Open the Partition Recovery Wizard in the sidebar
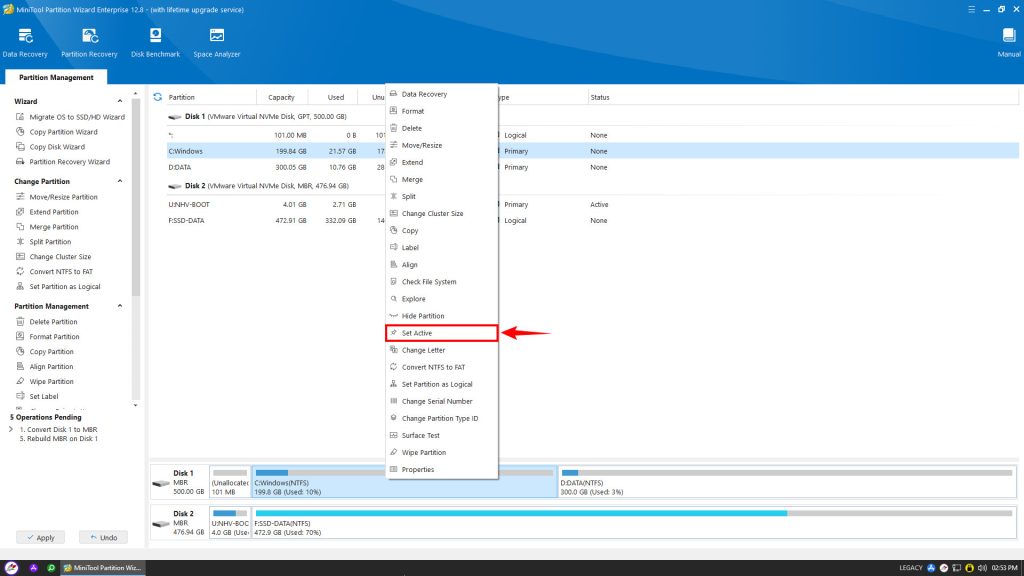This screenshot has width=1024, height=576. pyautogui.click(x=63, y=162)
